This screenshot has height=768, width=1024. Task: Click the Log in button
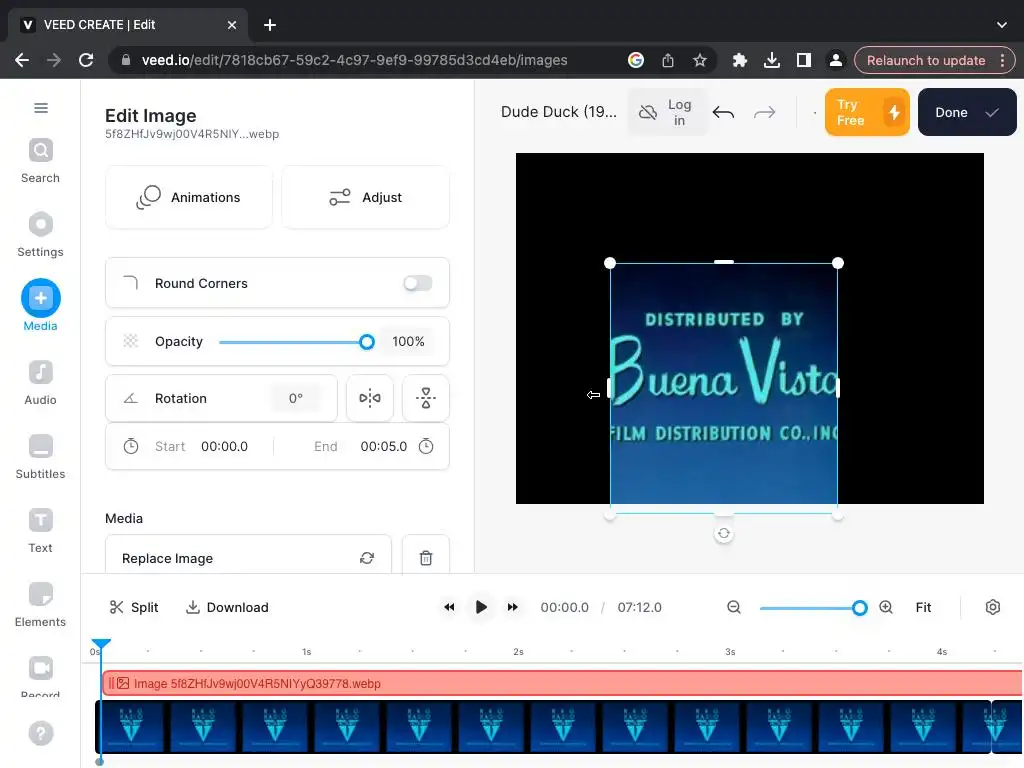pyautogui.click(x=667, y=112)
